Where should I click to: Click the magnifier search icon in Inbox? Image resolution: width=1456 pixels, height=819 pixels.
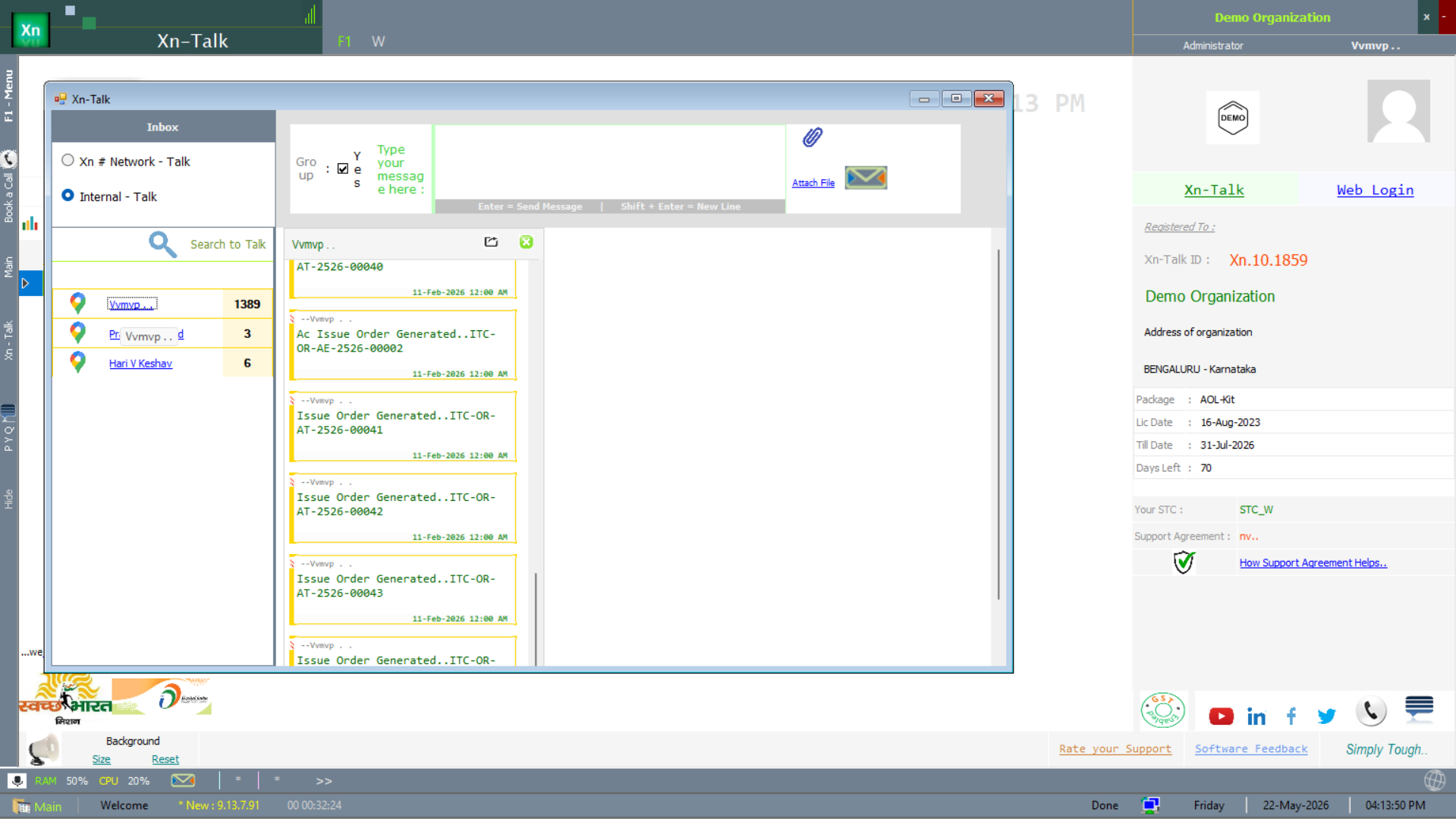coord(162,244)
